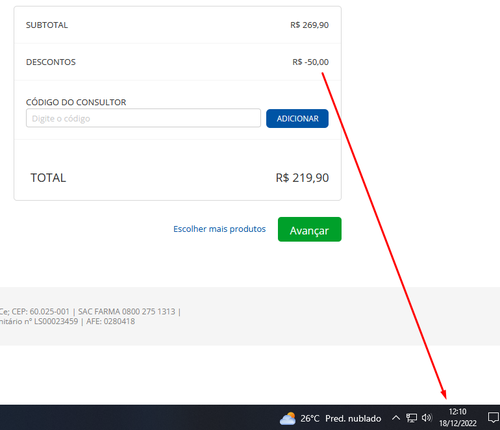Focus the Digite o código input field
The height and width of the screenshot is (430, 500).
coord(143,118)
